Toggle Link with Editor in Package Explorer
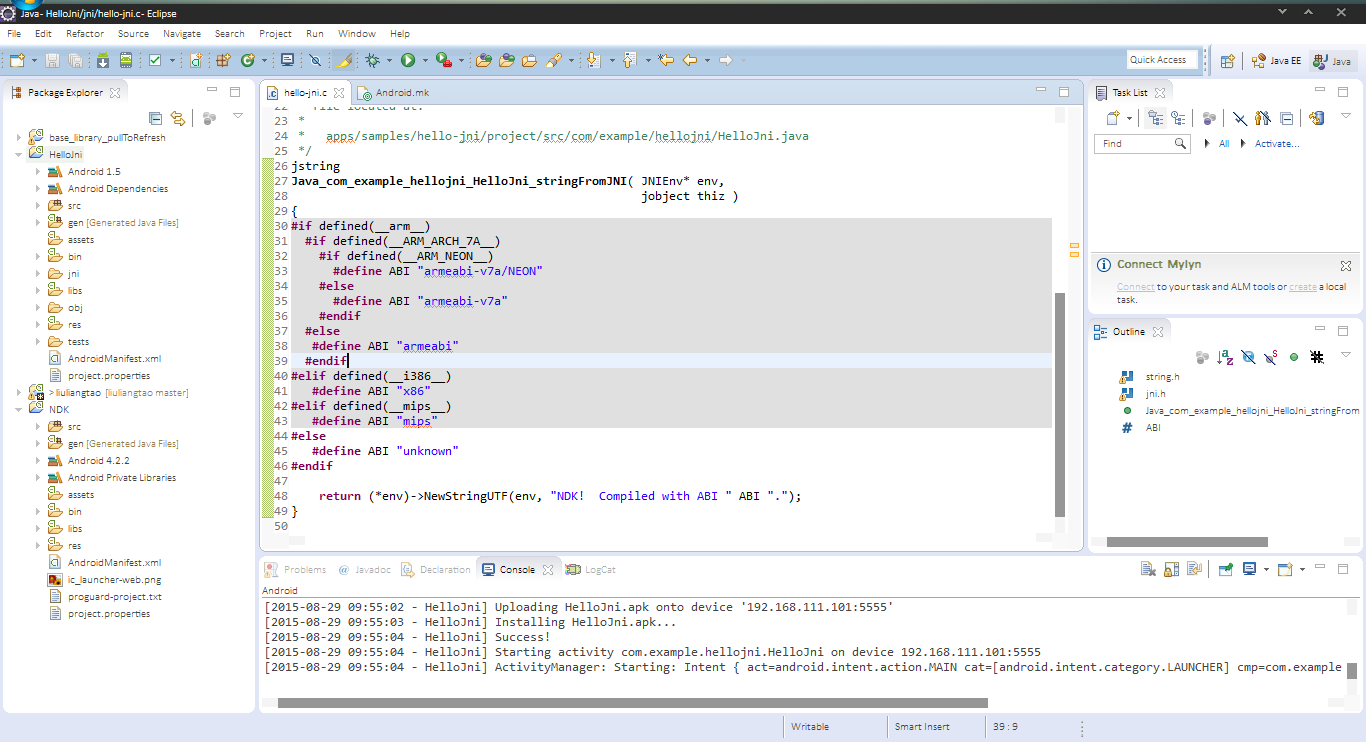Image resolution: width=1366 pixels, height=742 pixels. pos(178,118)
